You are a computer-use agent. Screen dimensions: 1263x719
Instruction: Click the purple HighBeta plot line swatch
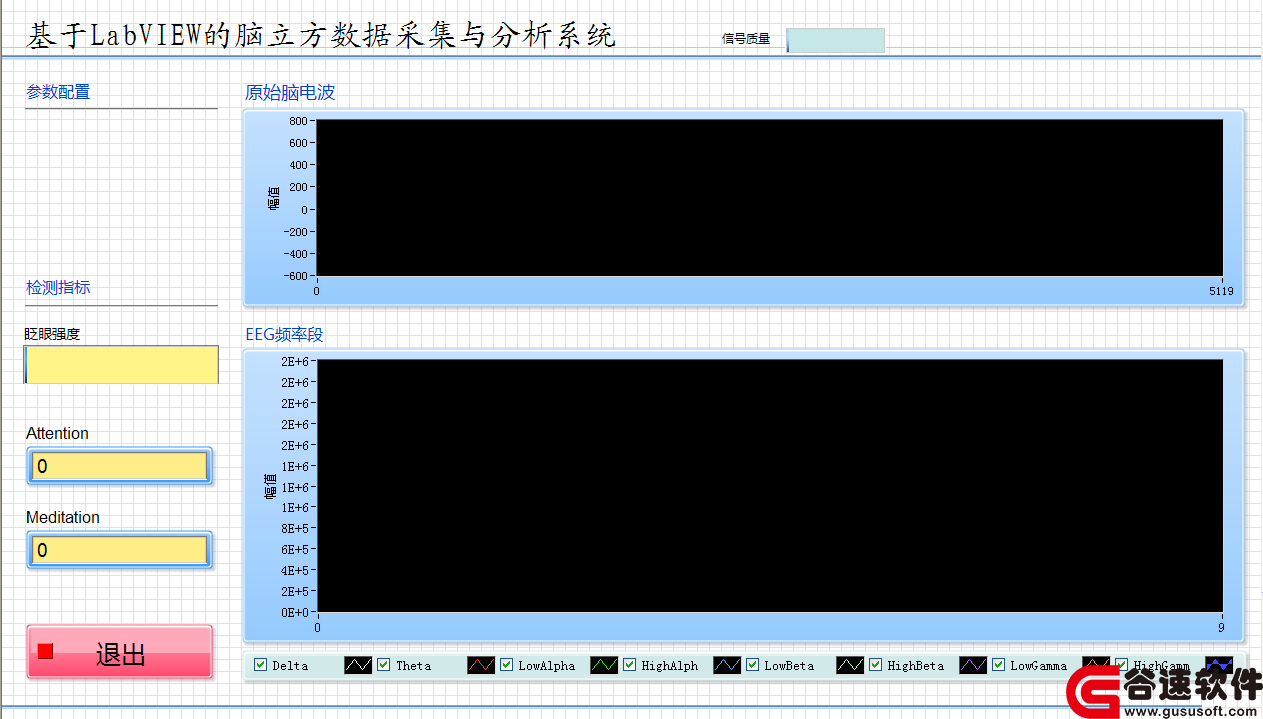(x=973, y=665)
